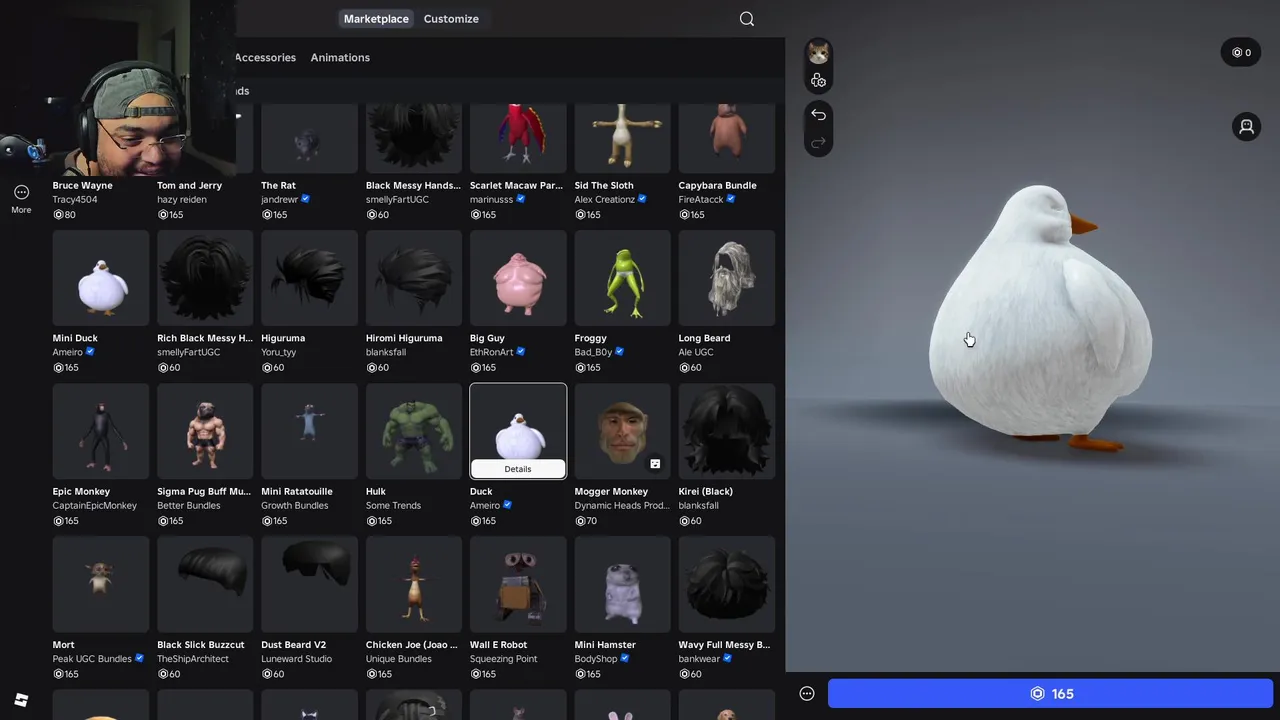
Task: Select the Kirei (Black) hair thumbnail
Action: pos(727,432)
